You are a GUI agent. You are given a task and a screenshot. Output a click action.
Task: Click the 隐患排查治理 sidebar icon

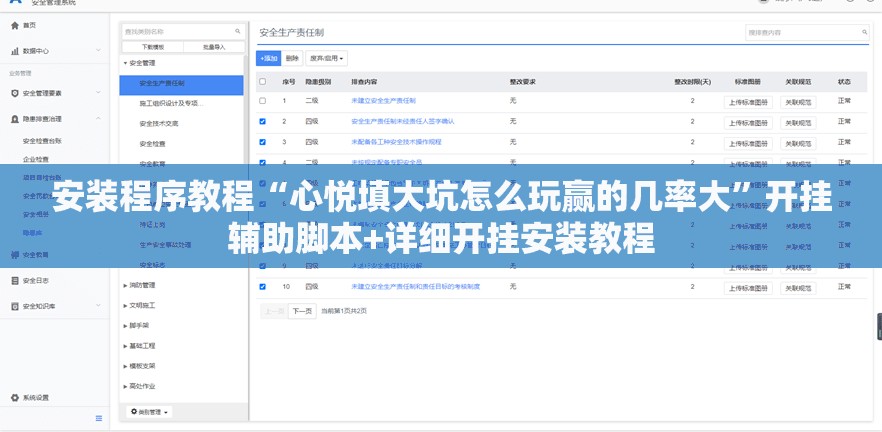click(15, 119)
